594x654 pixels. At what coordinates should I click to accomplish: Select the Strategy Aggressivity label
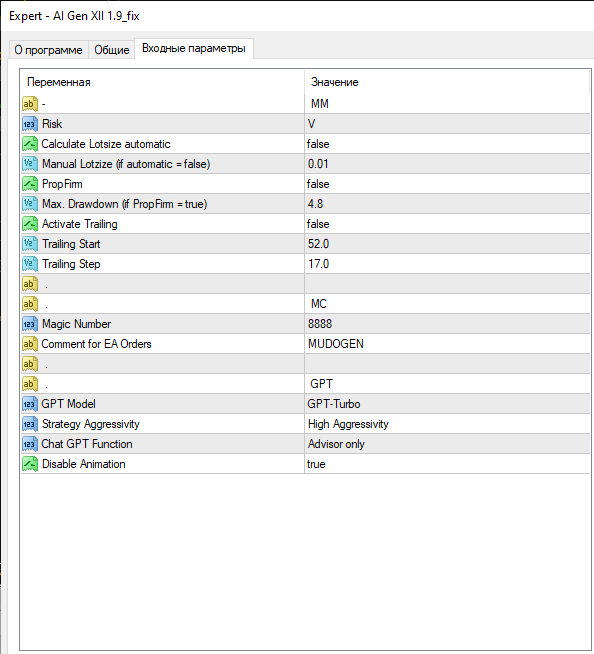pyautogui.click(x=91, y=424)
